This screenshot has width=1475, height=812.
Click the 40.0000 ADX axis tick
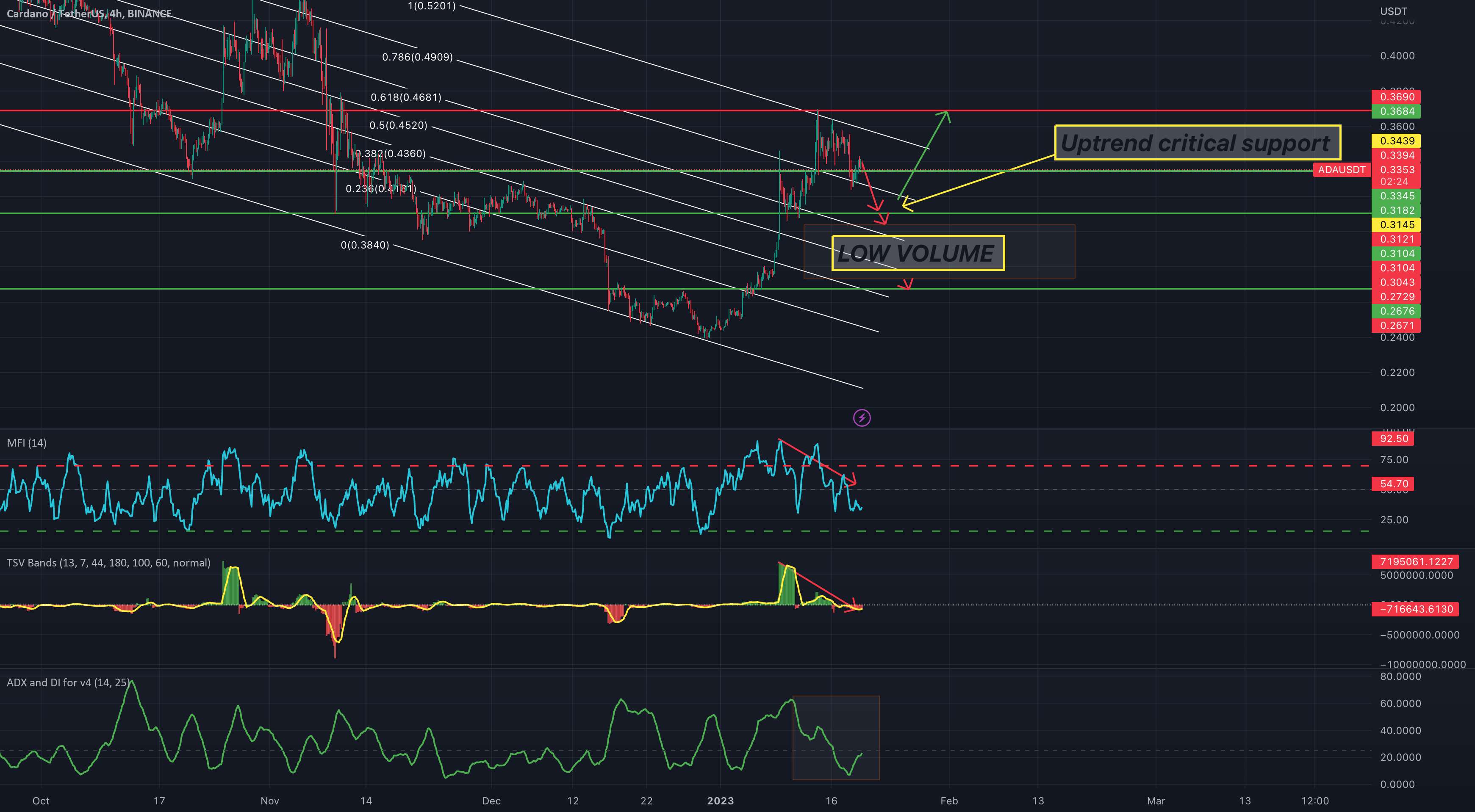pyautogui.click(x=1400, y=731)
